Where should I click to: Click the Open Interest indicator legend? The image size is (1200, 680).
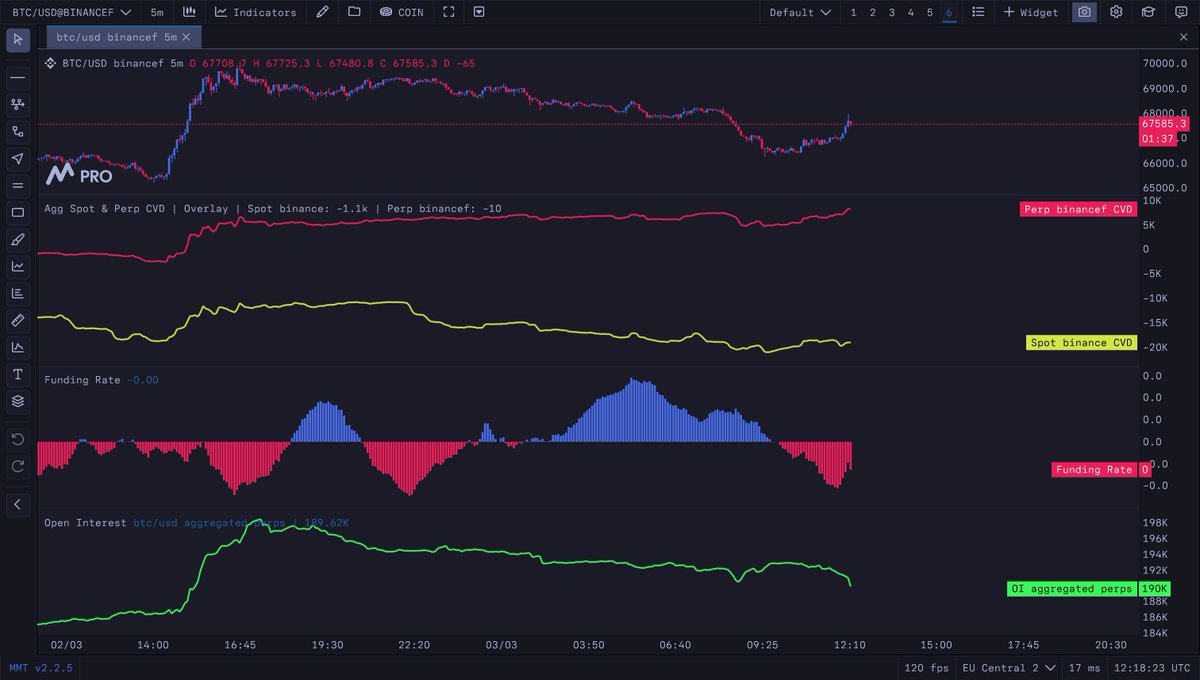(196, 522)
